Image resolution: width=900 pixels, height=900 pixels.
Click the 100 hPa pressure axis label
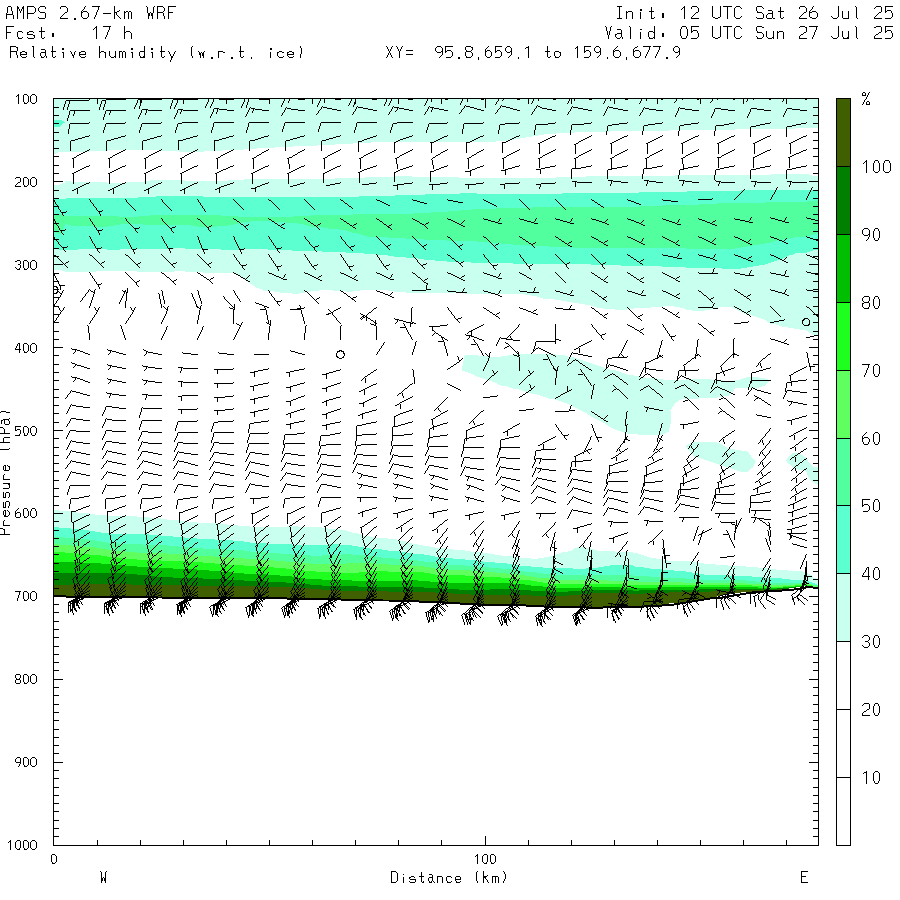pyautogui.click(x=26, y=99)
